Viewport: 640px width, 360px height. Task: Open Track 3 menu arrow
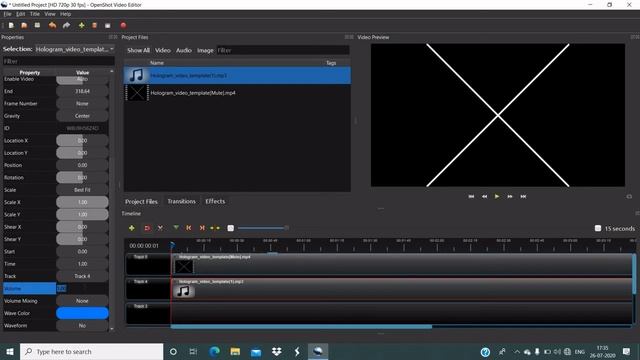click(129, 306)
